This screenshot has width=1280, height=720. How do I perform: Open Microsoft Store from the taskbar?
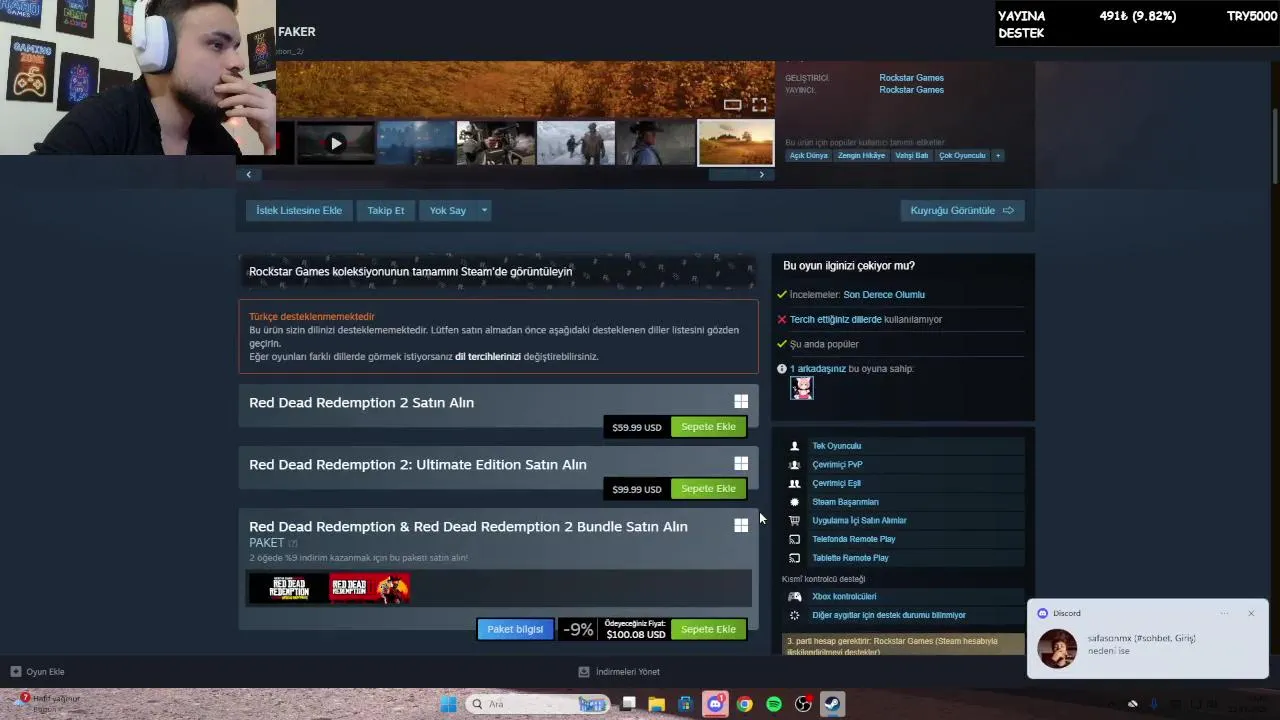pos(686,704)
